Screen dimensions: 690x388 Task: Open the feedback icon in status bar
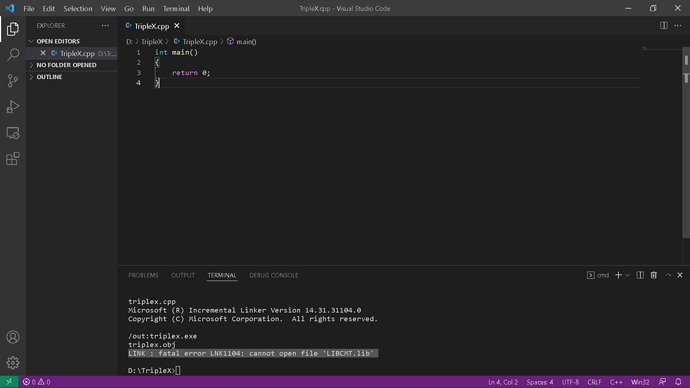[662, 382]
